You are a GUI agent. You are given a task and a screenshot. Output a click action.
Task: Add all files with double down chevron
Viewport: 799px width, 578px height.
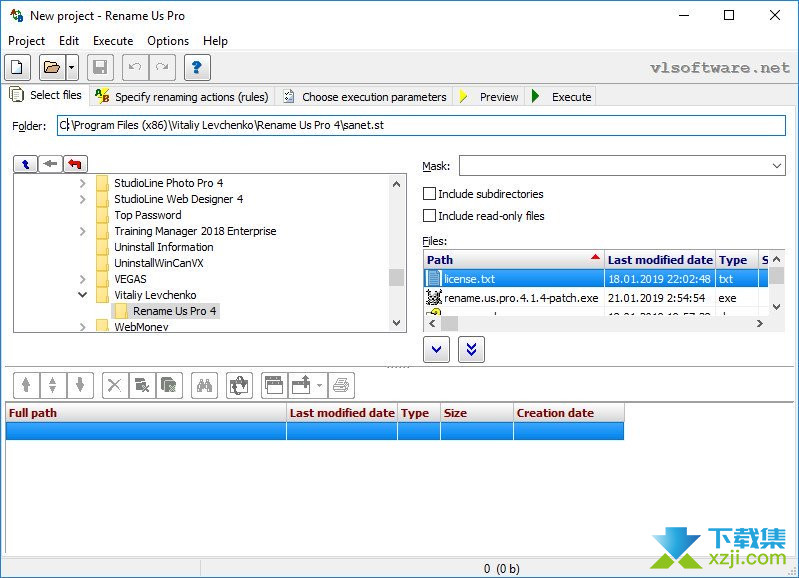[x=471, y=350]
